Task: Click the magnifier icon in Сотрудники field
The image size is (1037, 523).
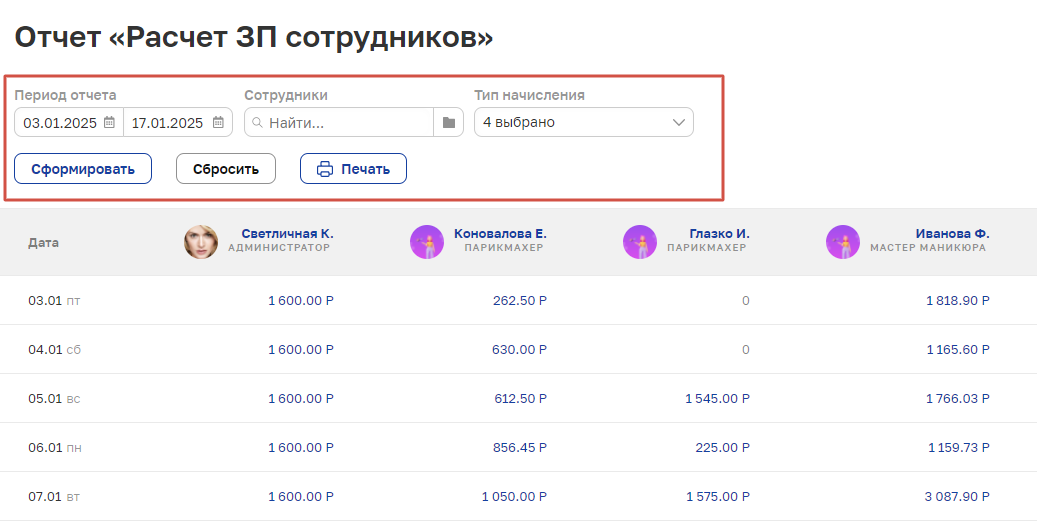Action: click(257, 123)
